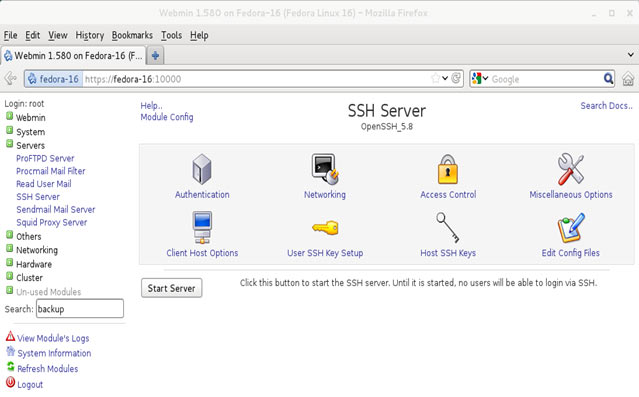Click the red Logout power icon
This screenshot has height=397, width=639.
click(x=10, y=383)
